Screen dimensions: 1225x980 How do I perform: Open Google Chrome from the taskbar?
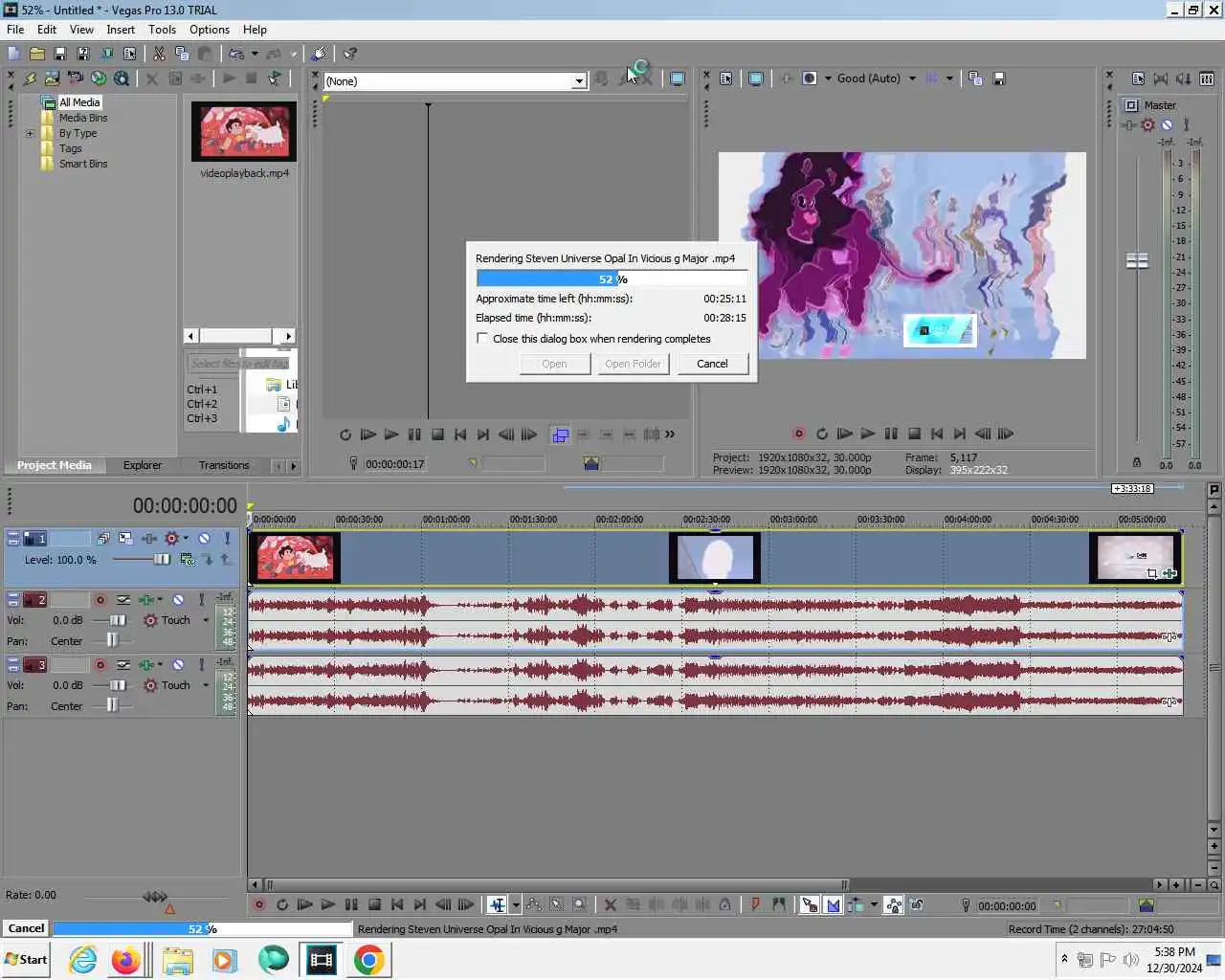(368, 959)
